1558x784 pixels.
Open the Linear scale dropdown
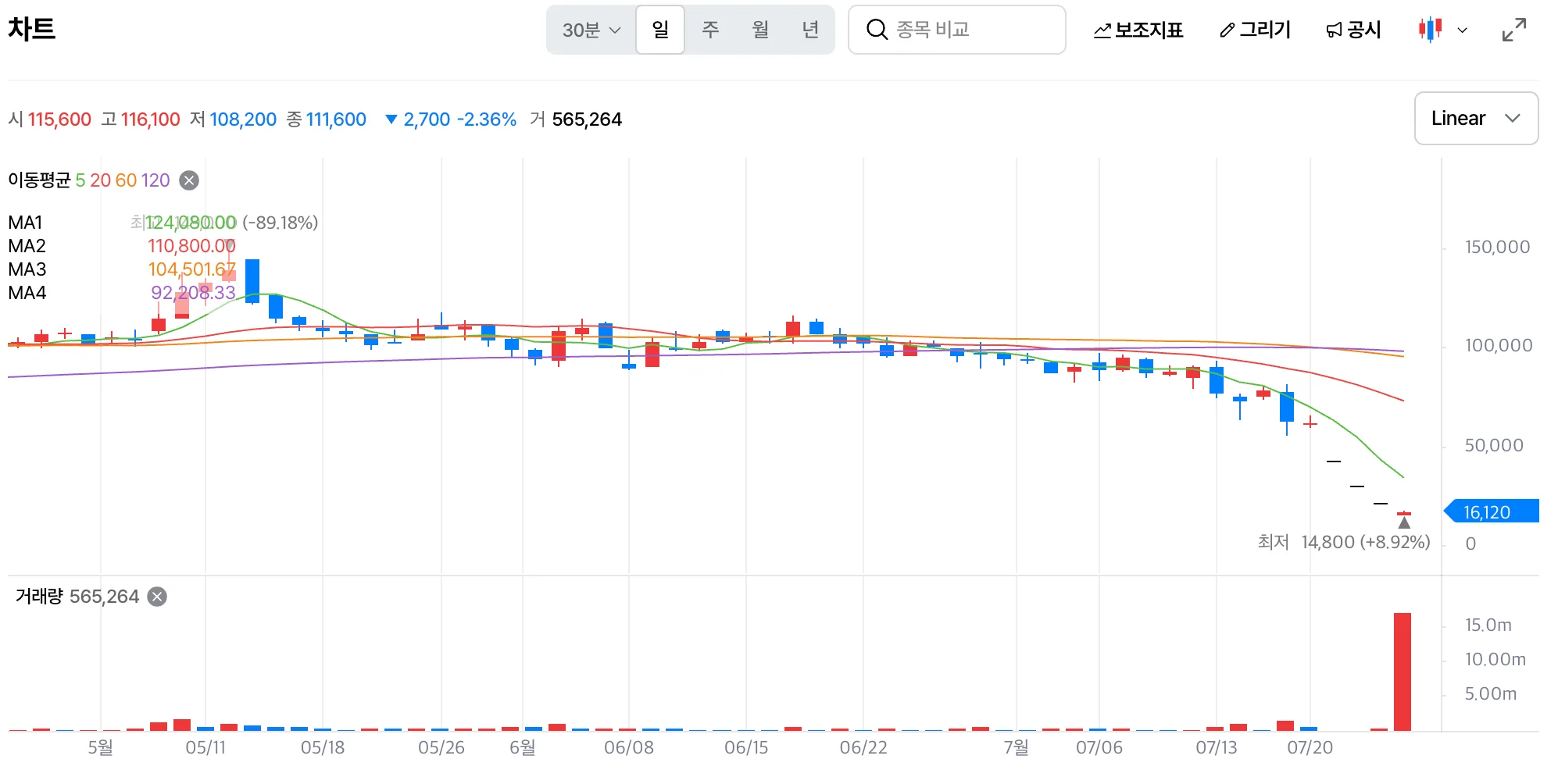coord(1476,119)
